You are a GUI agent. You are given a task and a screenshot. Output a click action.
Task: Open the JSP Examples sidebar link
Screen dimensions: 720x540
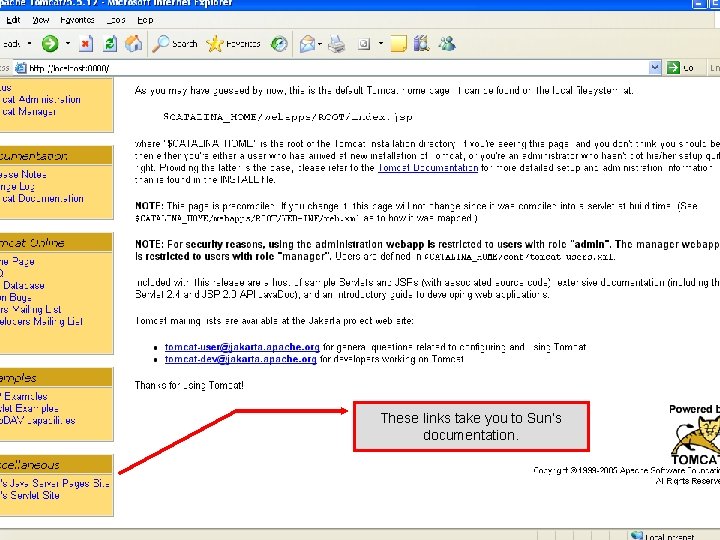click(23, 396)
